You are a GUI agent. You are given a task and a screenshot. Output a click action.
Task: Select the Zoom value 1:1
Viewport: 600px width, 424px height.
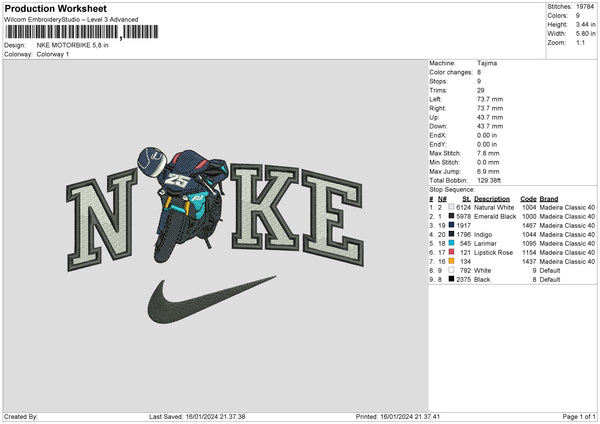(x=580, y=42)
